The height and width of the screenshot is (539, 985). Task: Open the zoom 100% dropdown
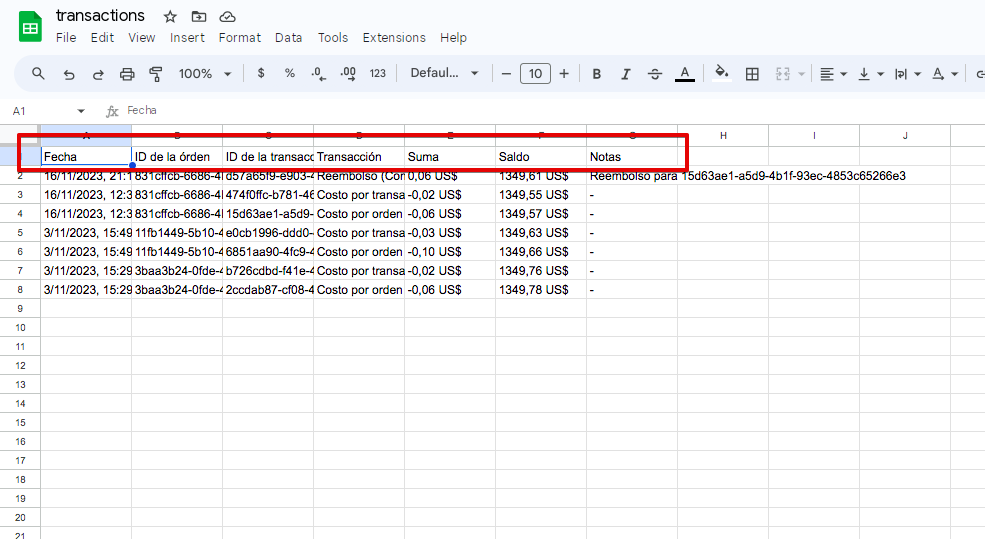pos(205,74)
